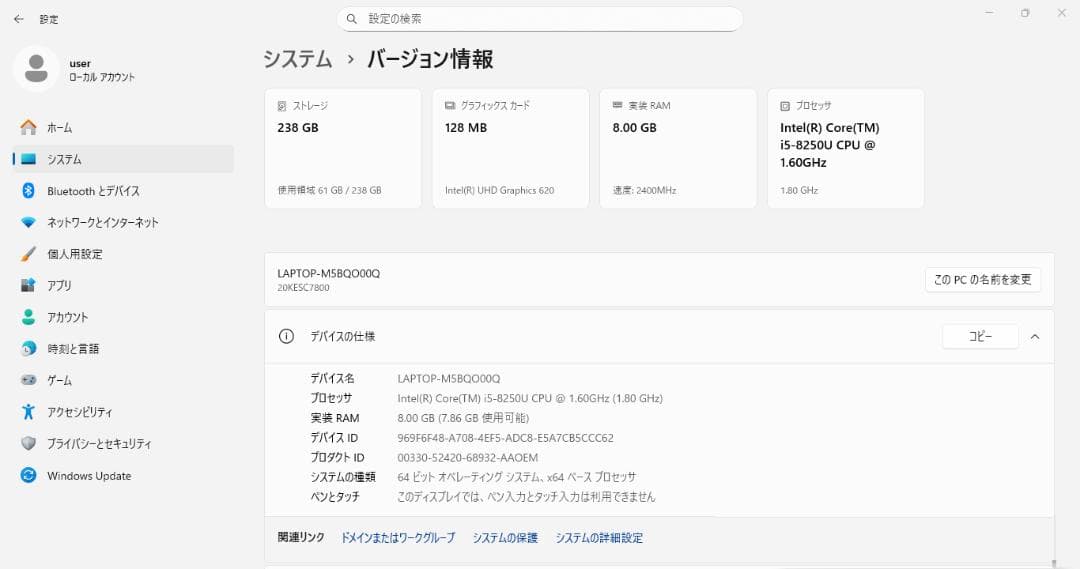Image resolution: width=1080 pixels, height=569 pixels.
Task: Click the graphics card icon
Action: [x=450, y=105]
